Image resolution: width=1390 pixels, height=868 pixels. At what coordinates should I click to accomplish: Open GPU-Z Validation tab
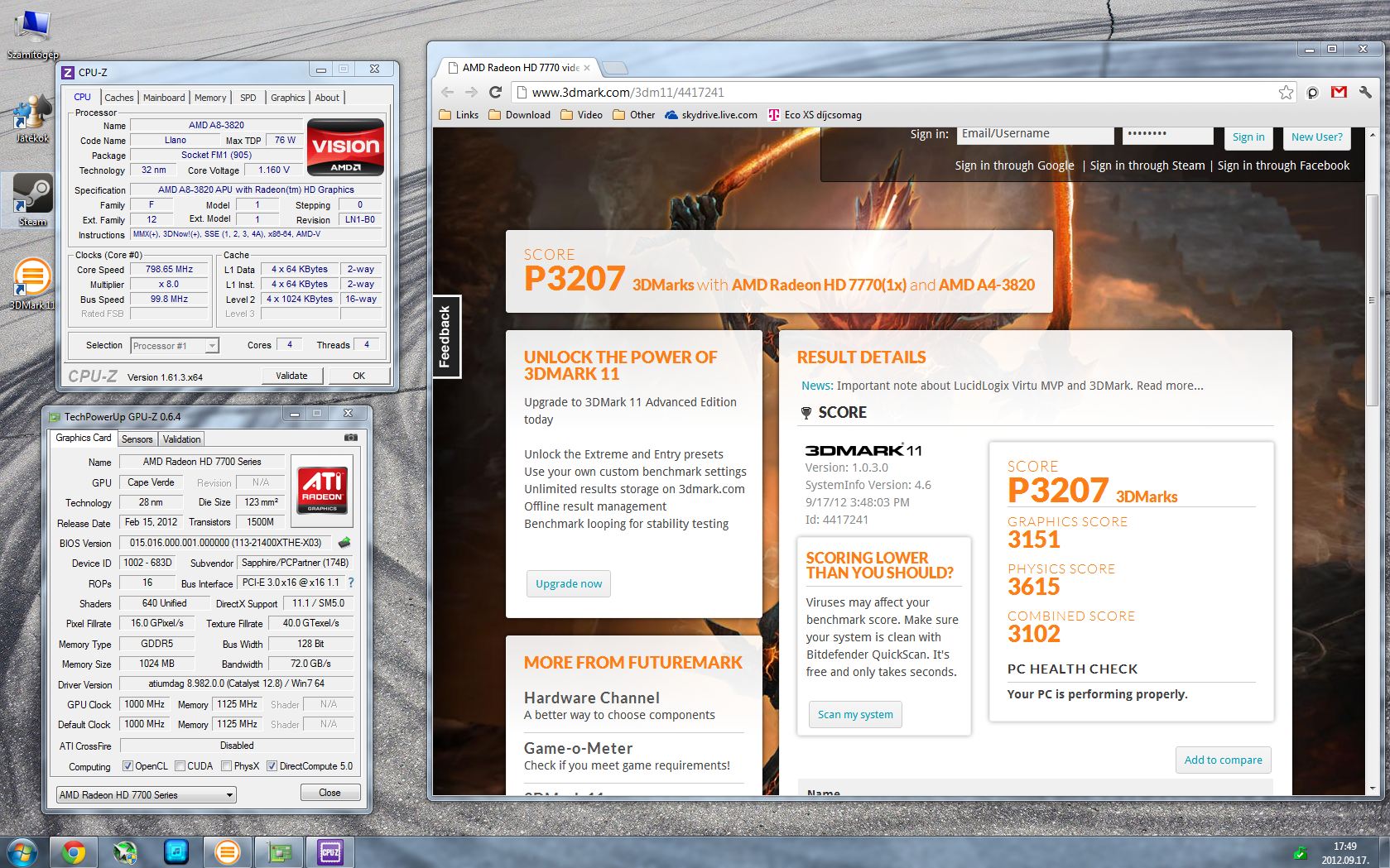[181, 439]
